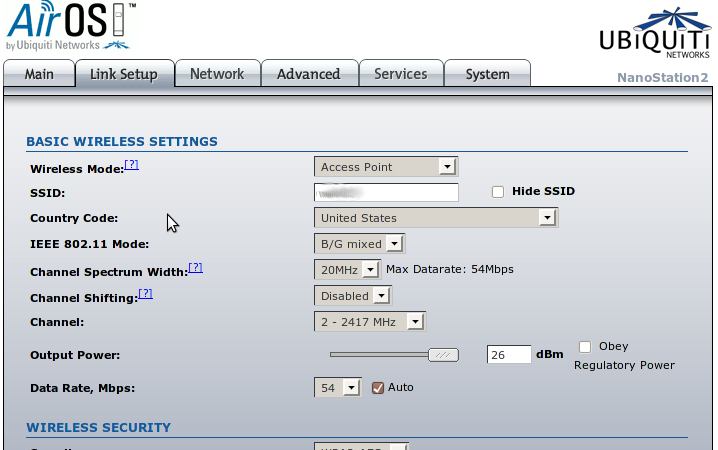
Task: Click the Output Power slider handle
Action: pos(443,355)
